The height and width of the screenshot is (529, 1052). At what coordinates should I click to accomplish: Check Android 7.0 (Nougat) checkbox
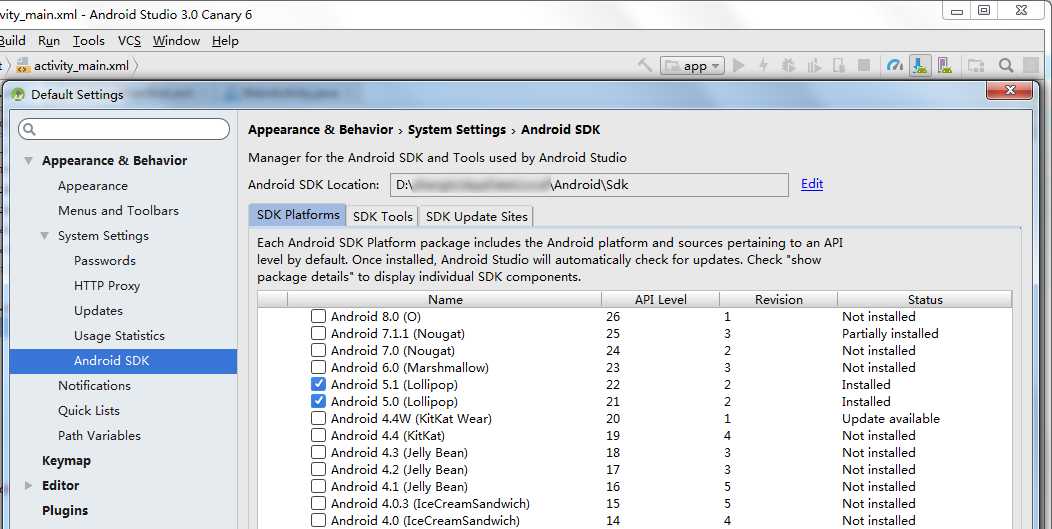point(319,350)
